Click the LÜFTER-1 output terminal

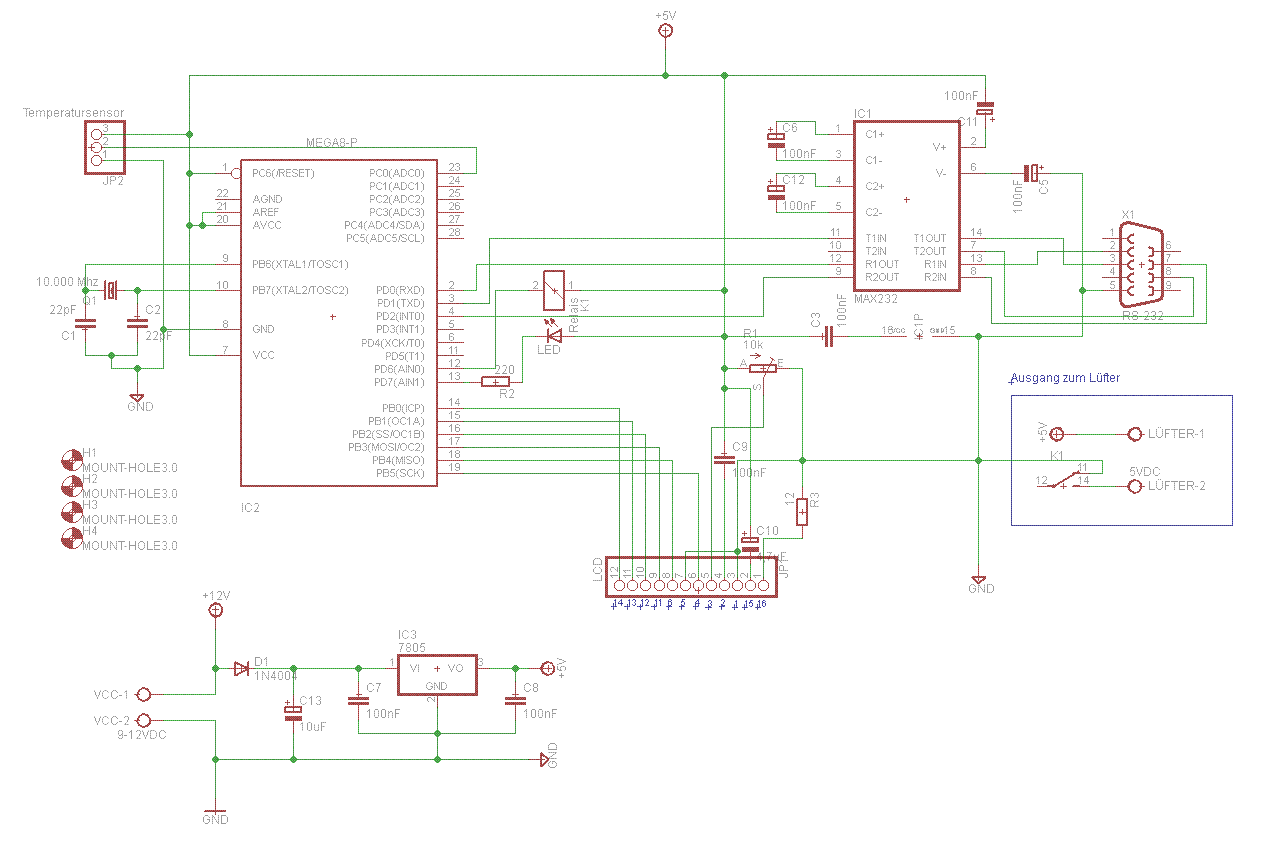tap(1134, 434)
